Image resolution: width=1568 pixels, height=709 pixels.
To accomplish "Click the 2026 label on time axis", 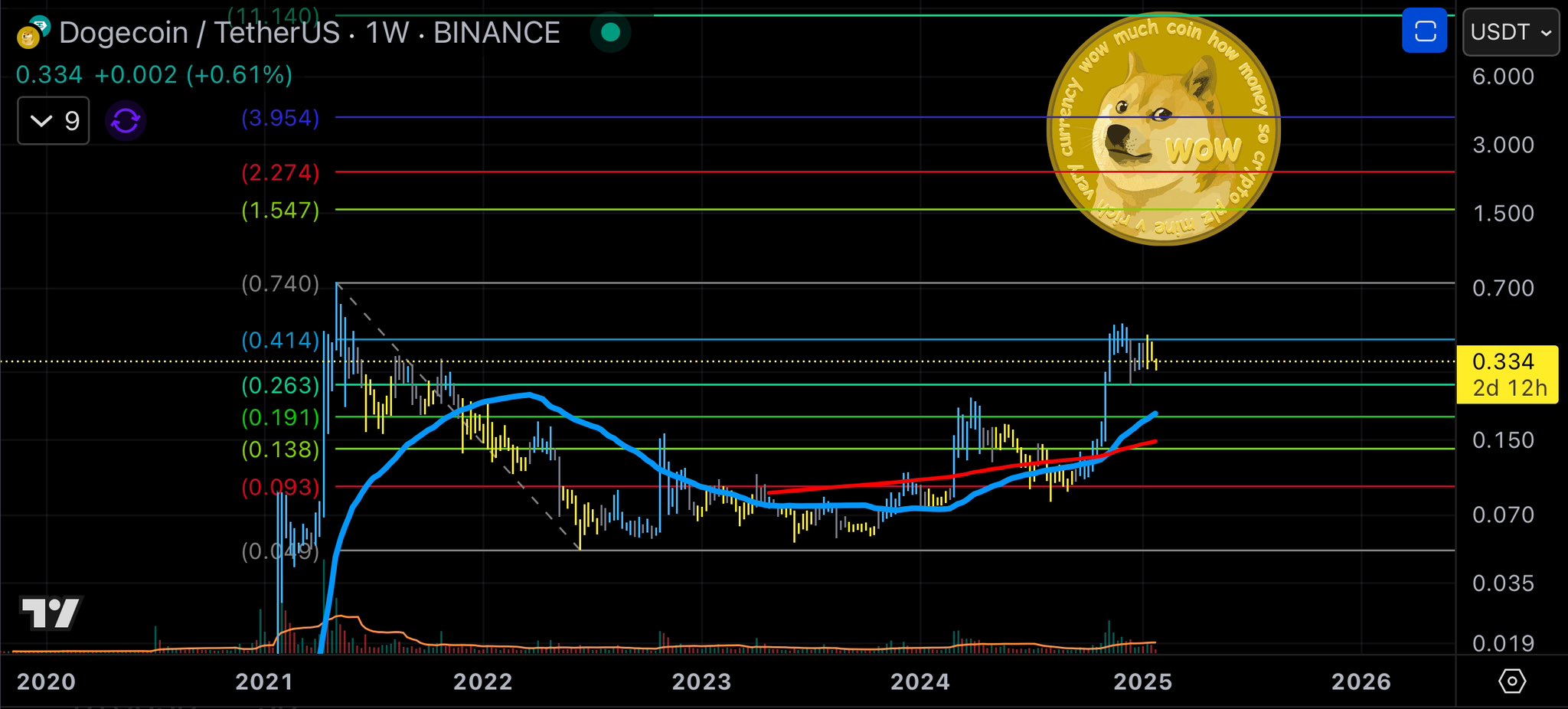I will tap(1361, 681).
